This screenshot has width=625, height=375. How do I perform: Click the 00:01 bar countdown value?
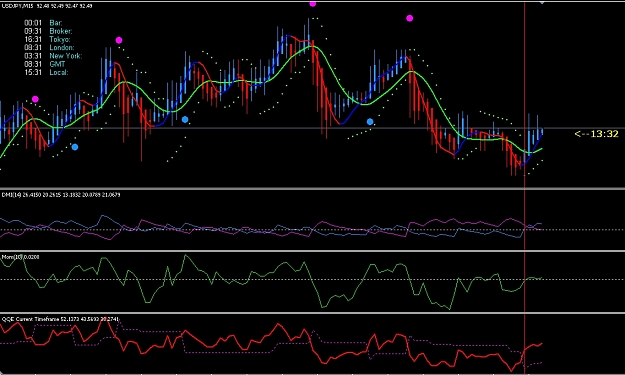33,23
